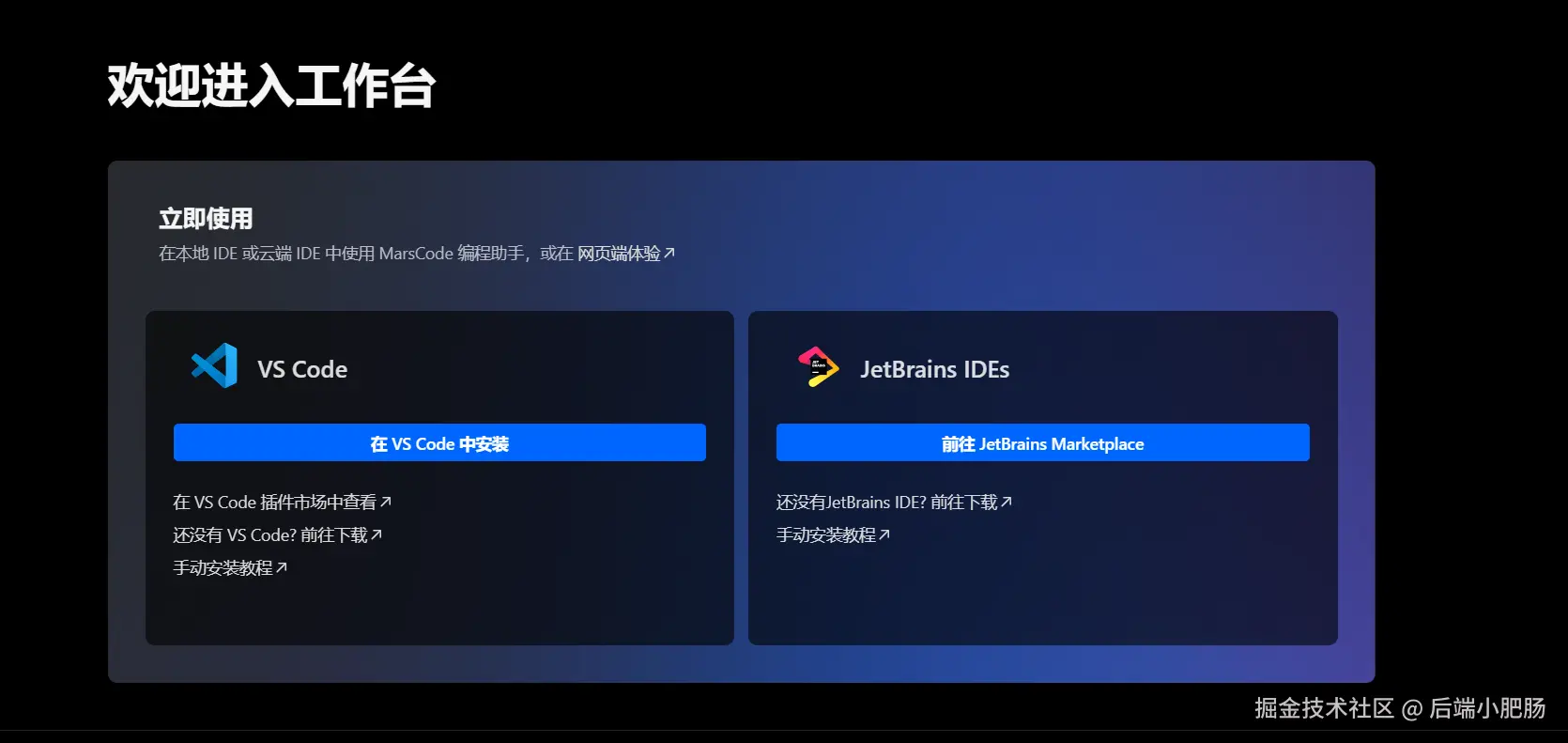
Task: Open the '网页端体验' web experience link
Action: (x=626, y=254)
